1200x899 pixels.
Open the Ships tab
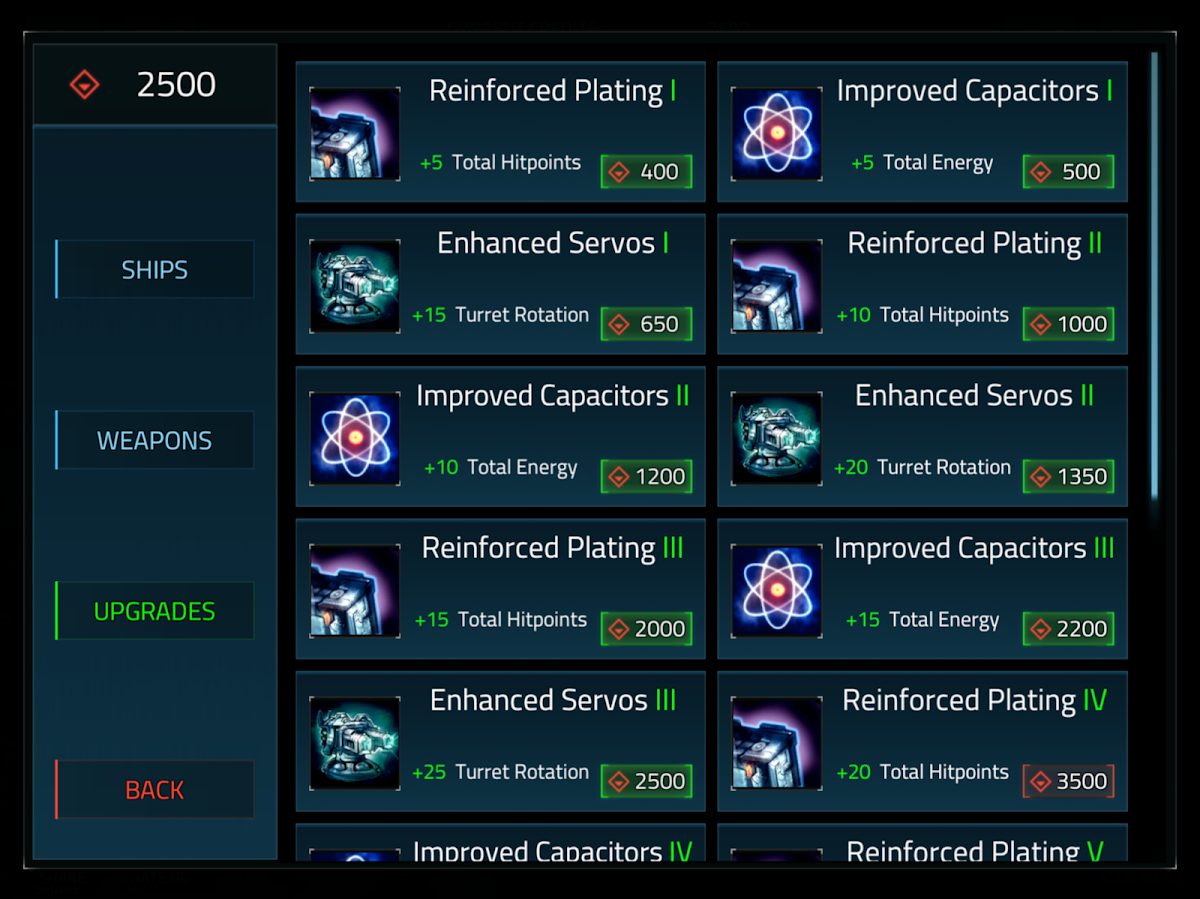(x=155, y=270)
